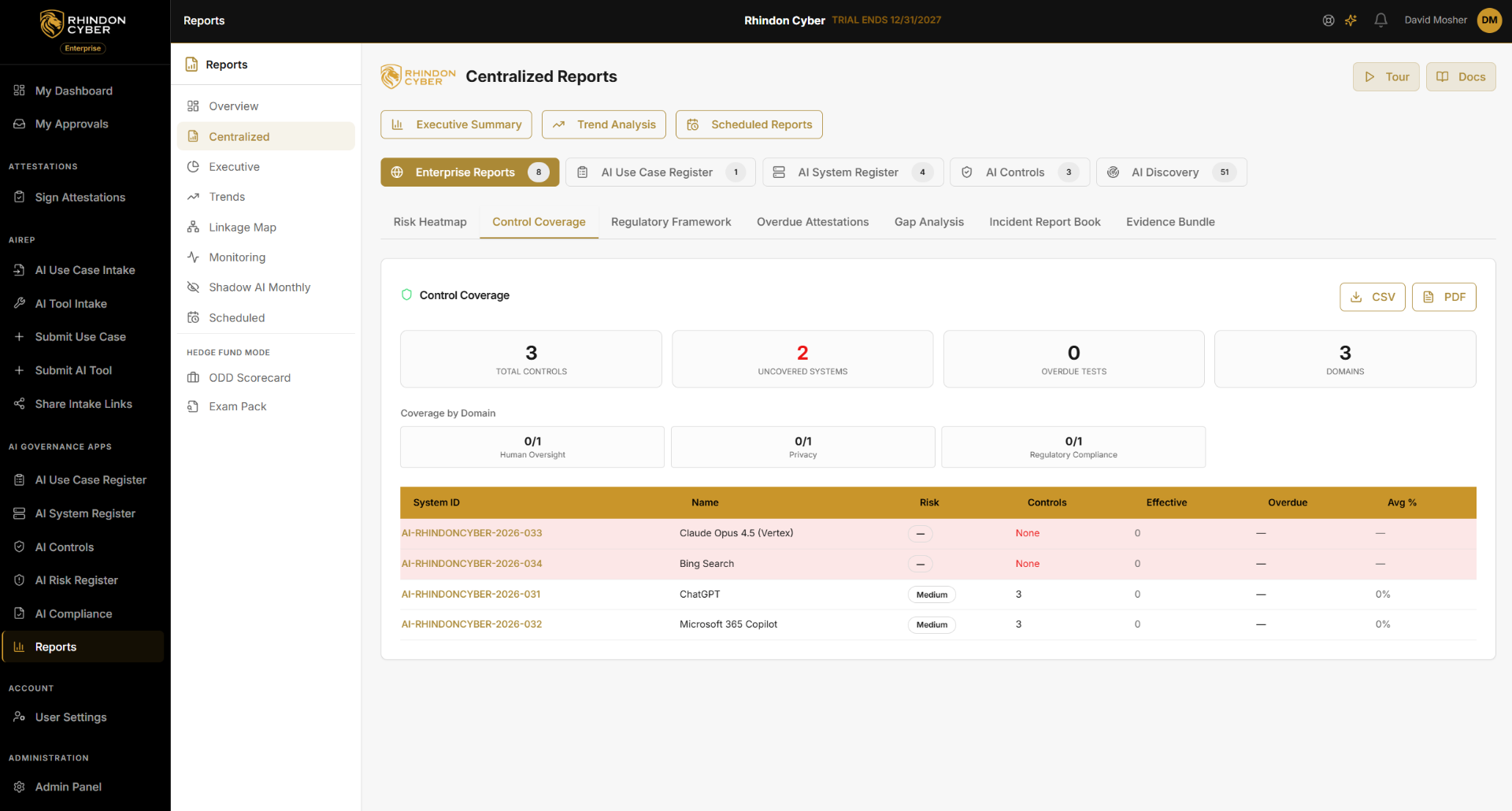Open Scheduled Reports button

(x=749, y=124)
